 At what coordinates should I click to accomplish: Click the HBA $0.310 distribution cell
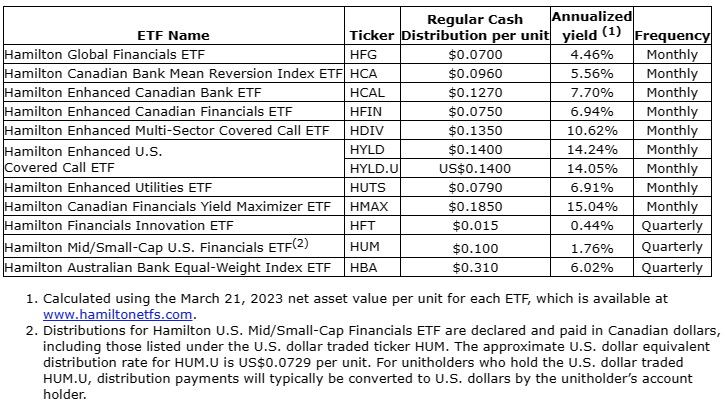pyautogui.click(x=474, y=267)
